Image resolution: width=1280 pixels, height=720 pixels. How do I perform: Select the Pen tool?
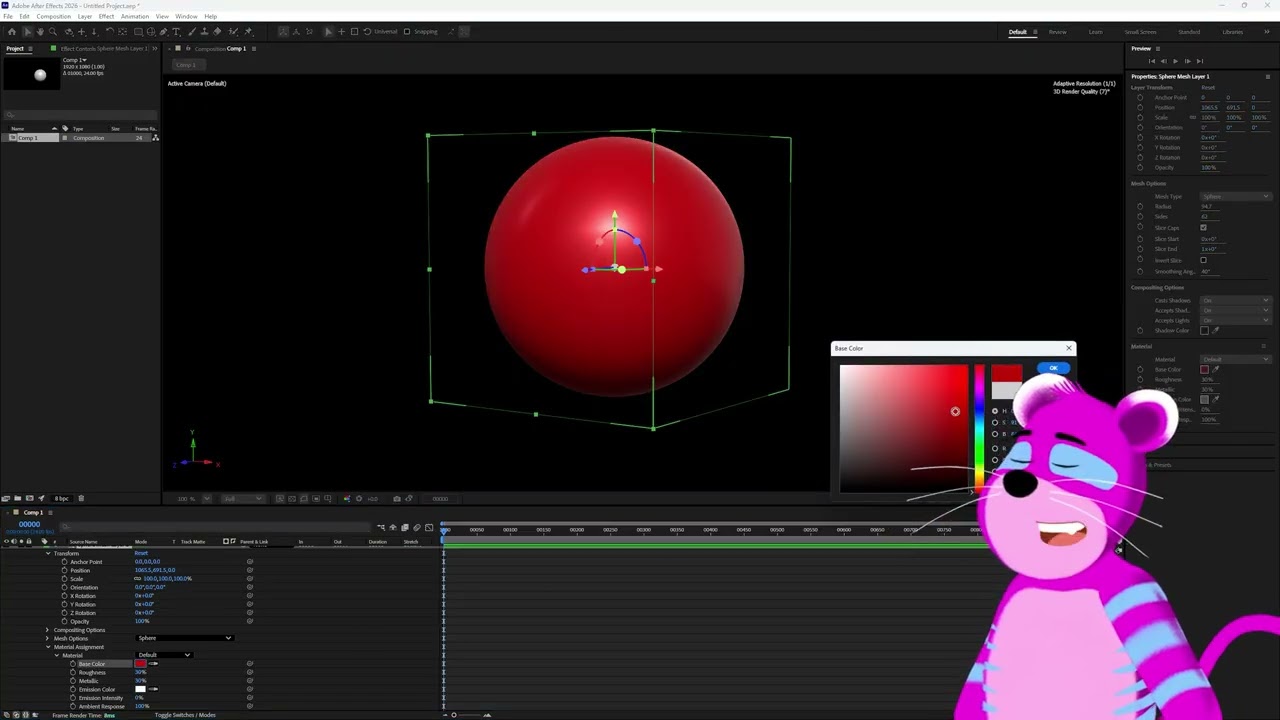tap(163, 32)
